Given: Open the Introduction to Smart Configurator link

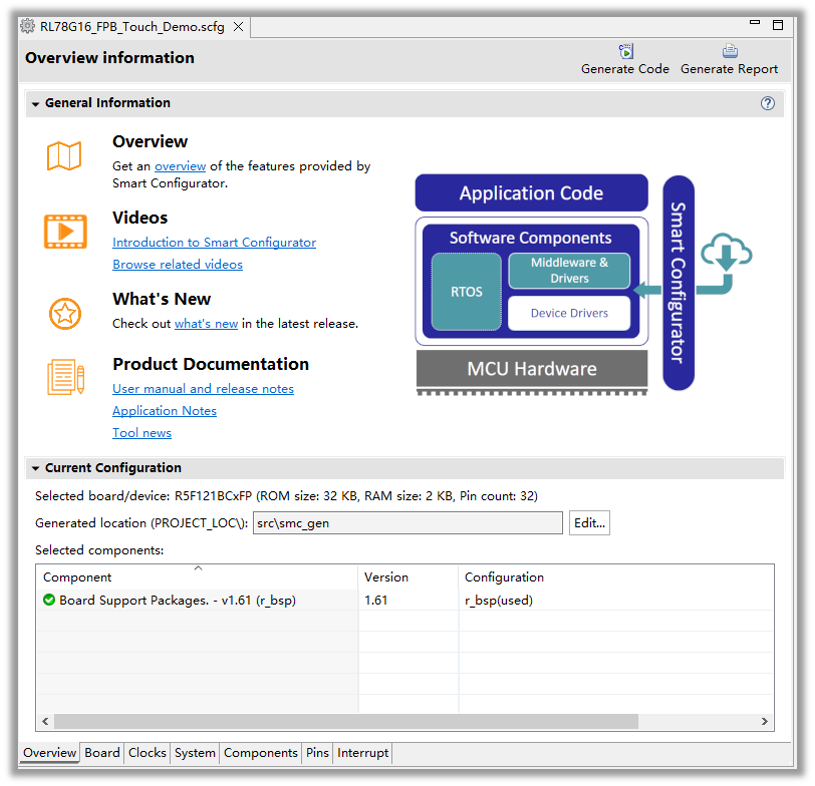Looking at the screenshot, I should point(214,243).
